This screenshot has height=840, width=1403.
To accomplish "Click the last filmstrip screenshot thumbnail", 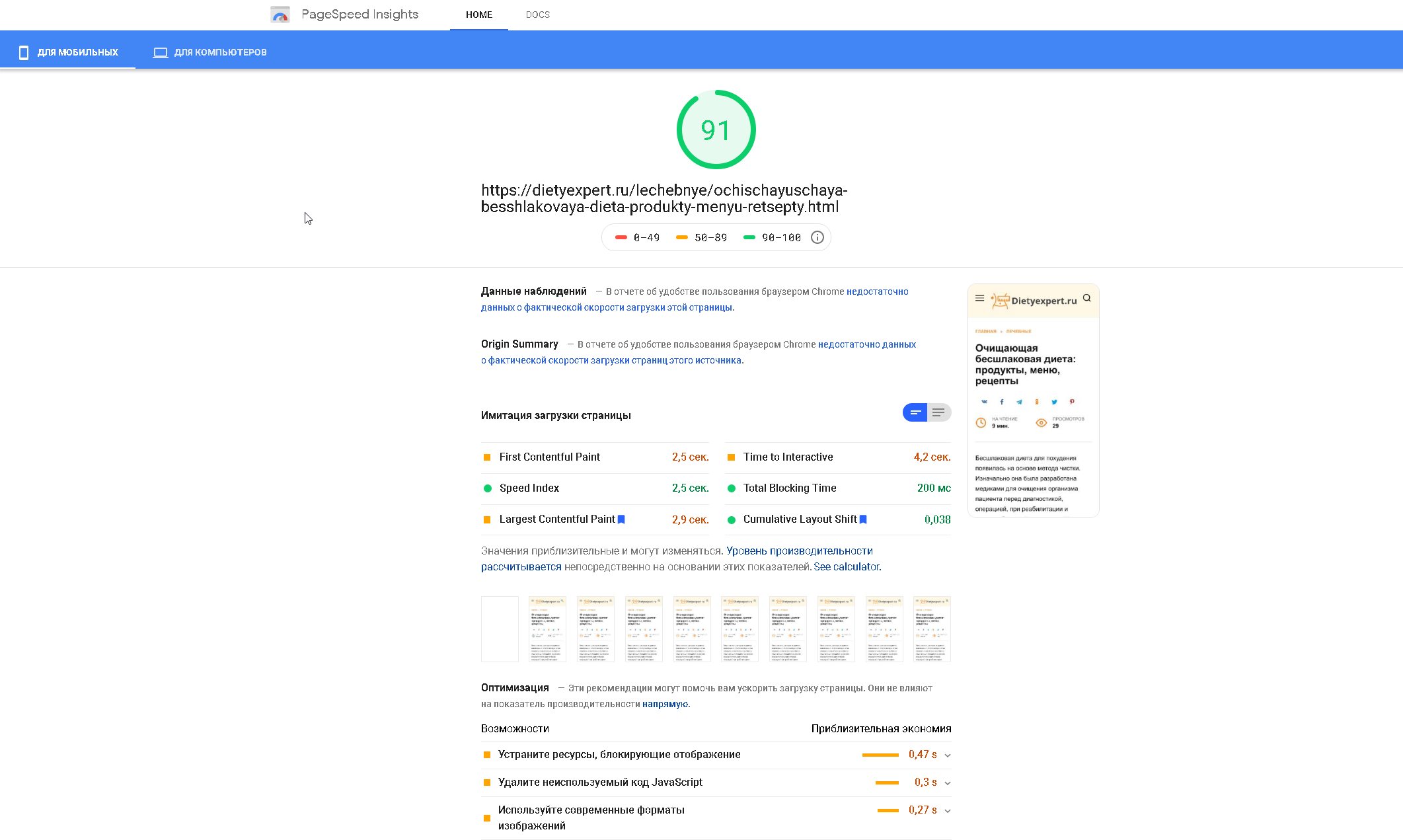I will 932,629.
